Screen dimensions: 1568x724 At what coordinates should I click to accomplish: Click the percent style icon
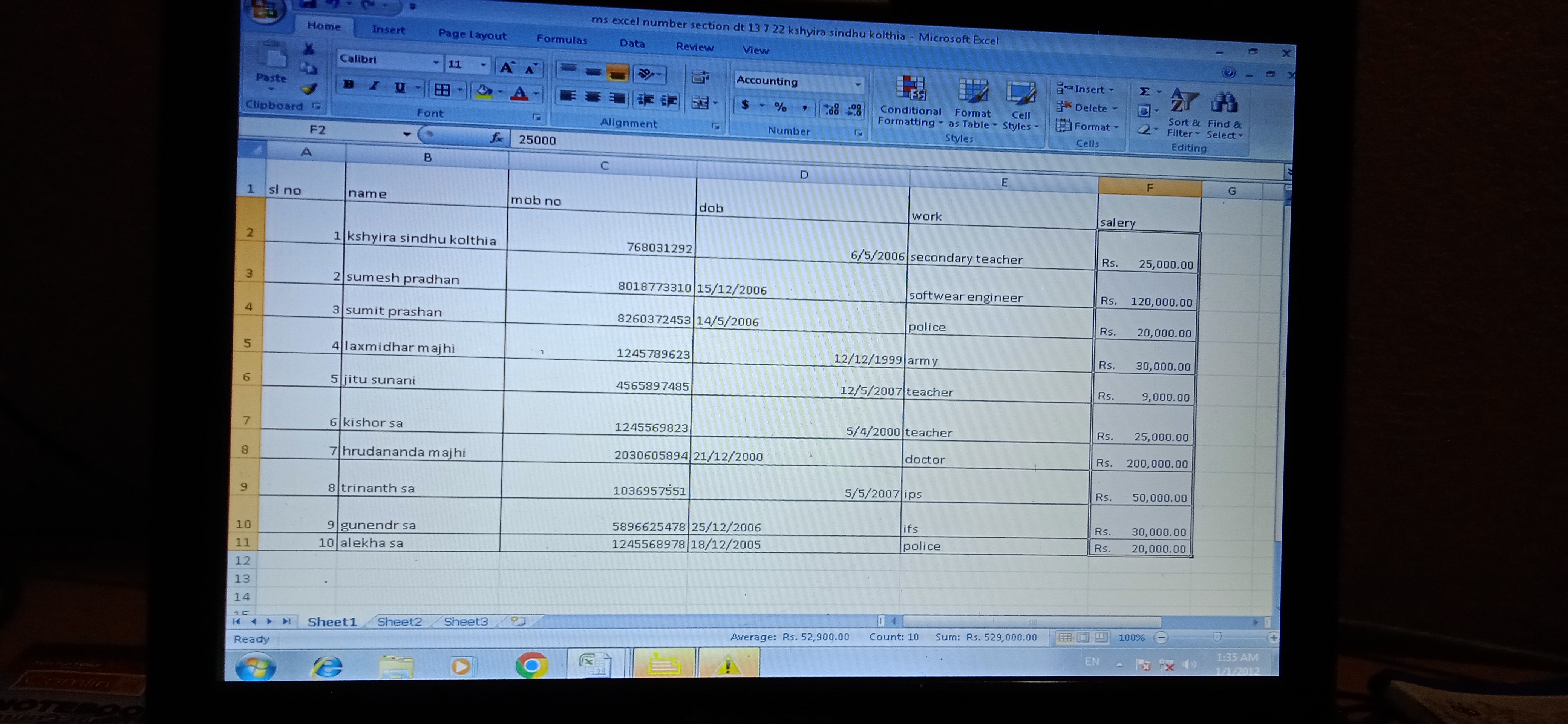pyautogui.click(x=780, y=107)
